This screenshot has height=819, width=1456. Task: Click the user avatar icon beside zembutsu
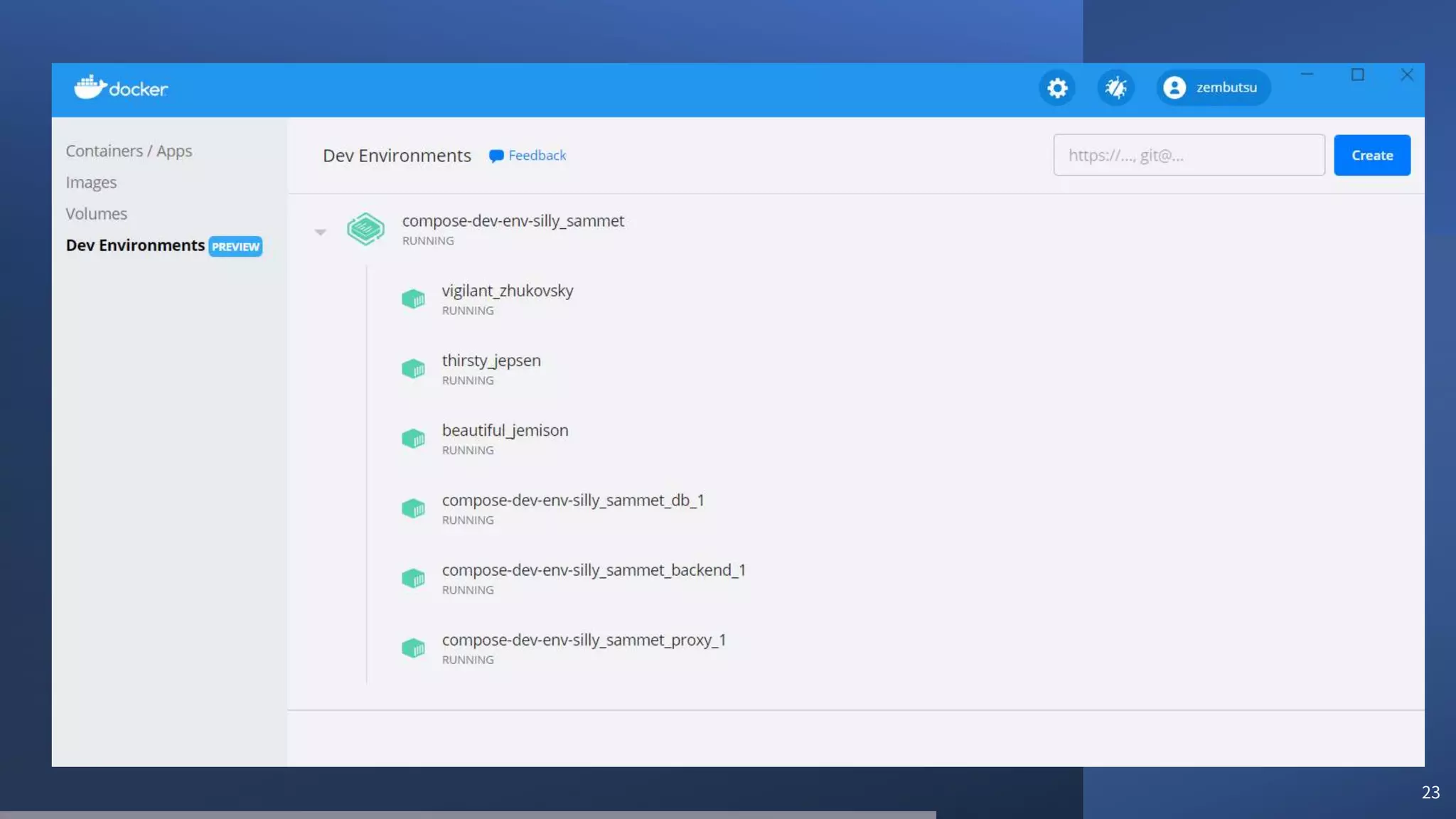(1174, 87)
